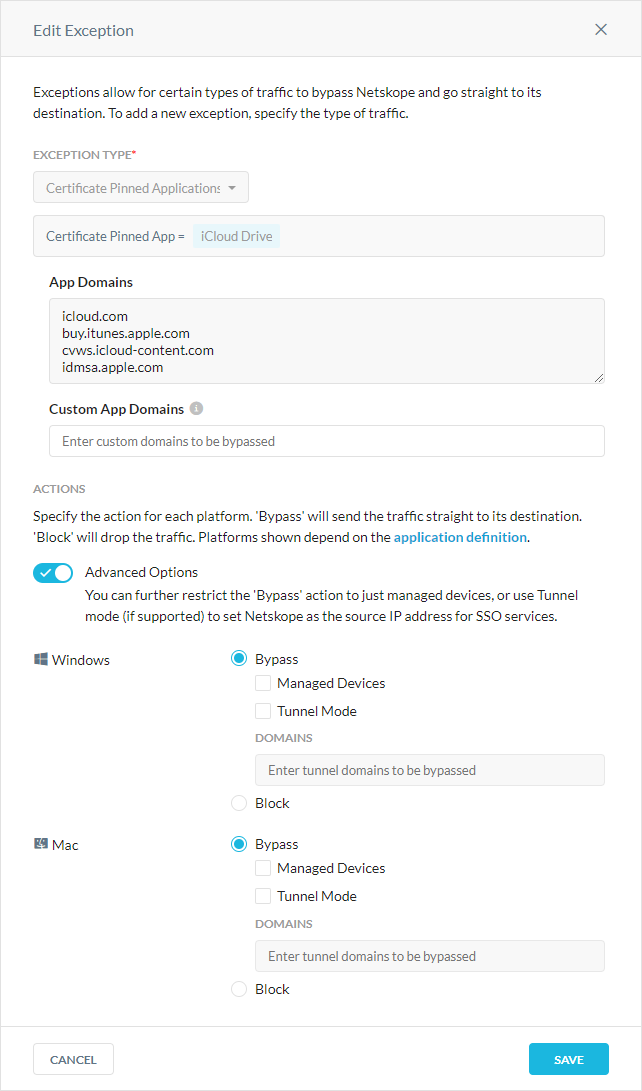Select Bypass for the Mac platform

[x=238, y=844]
